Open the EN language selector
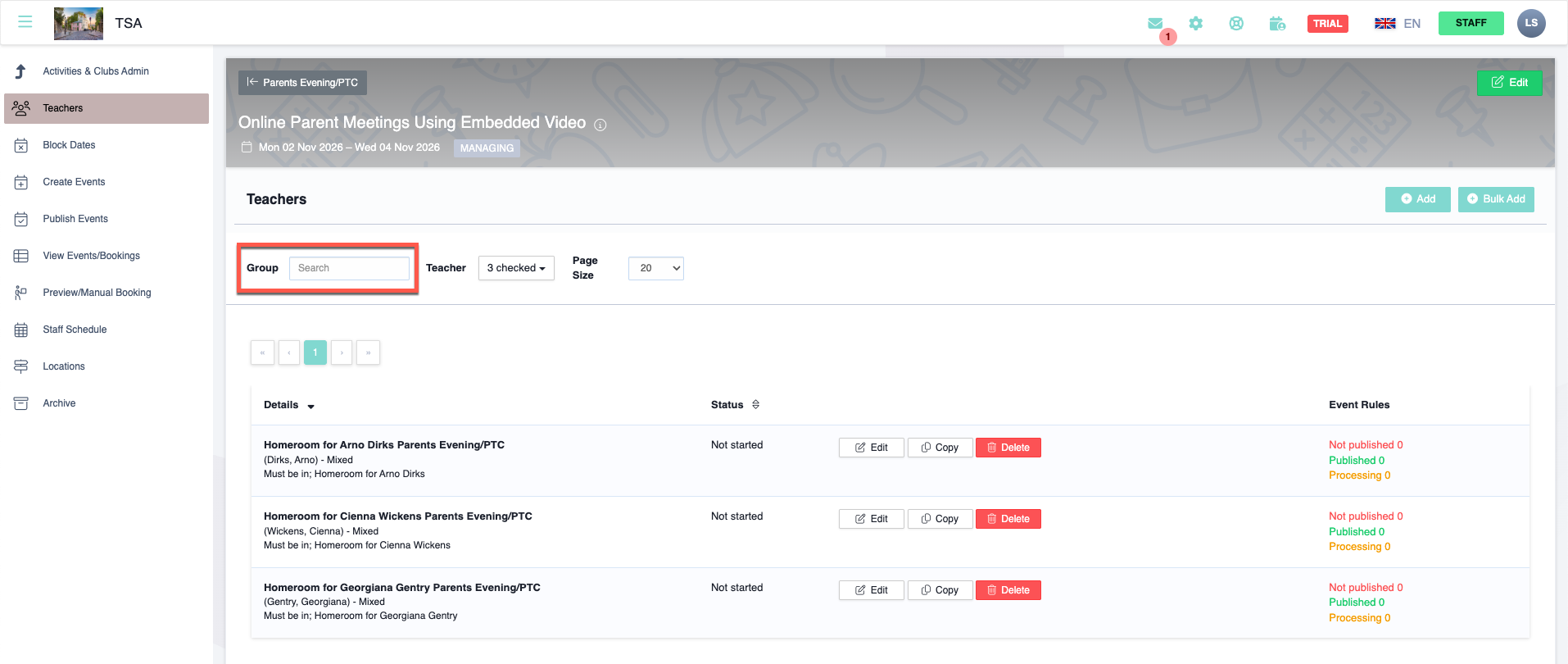Image resolution: width=1568 pixels, height=664 pixels. [x=1398, y=23]
